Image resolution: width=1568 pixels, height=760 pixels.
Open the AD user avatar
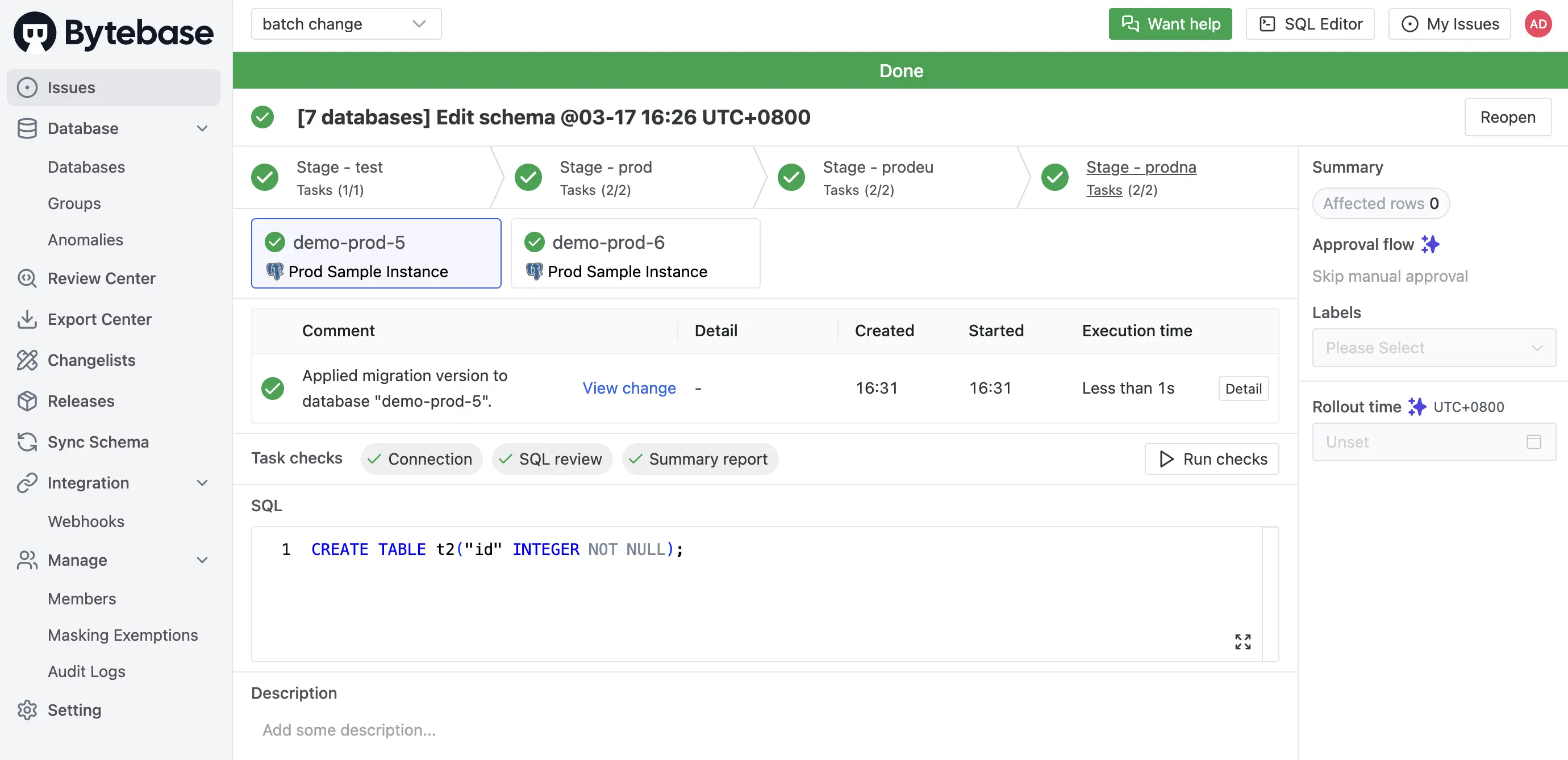click(1537, 24)
